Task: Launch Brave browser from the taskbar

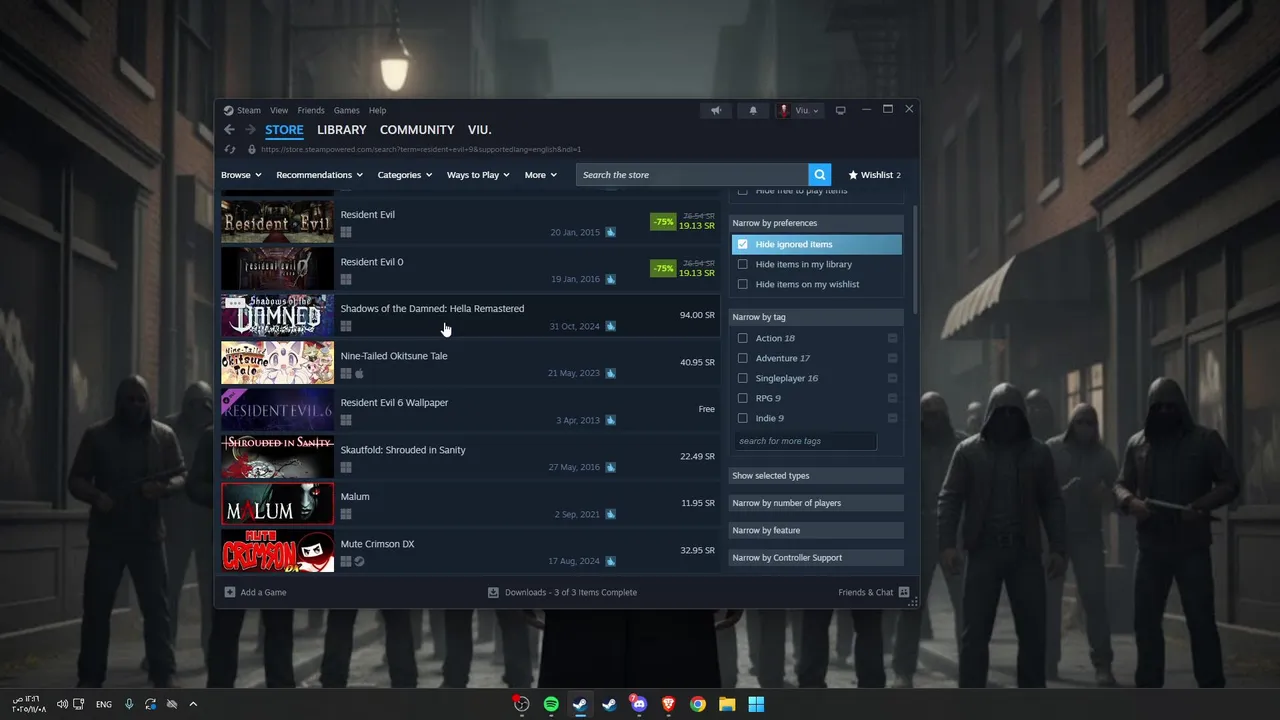Action: (668, 704)
